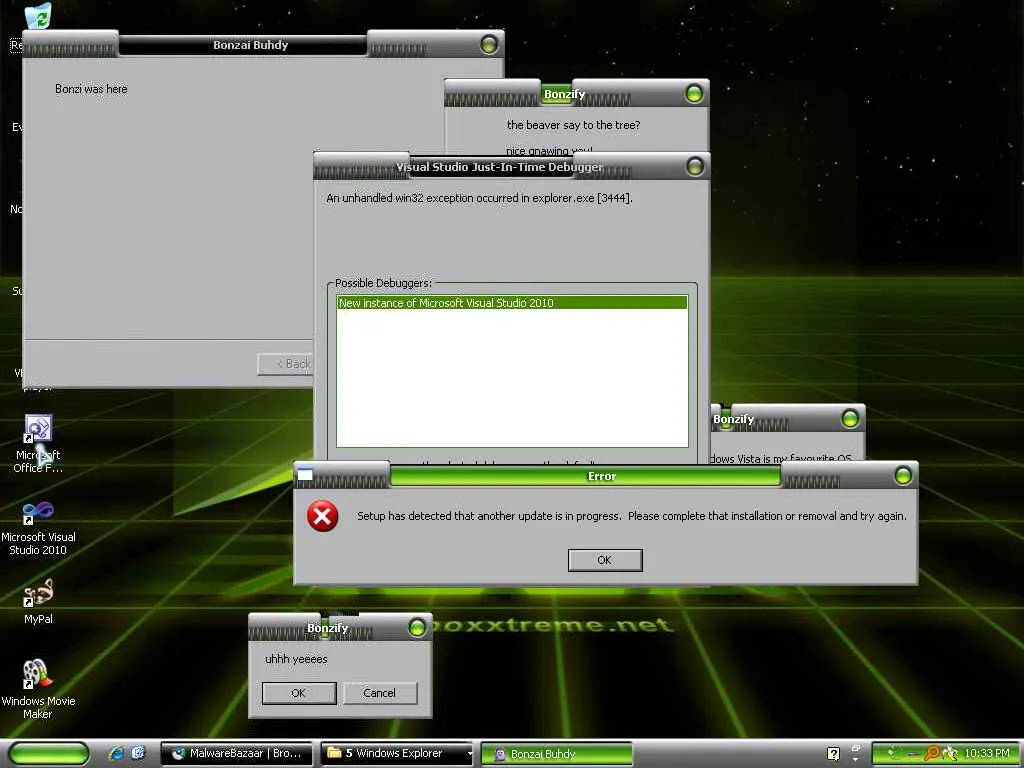
Task: Click the Back button in Bonzai Buhdy window
Action: point(286,364)
